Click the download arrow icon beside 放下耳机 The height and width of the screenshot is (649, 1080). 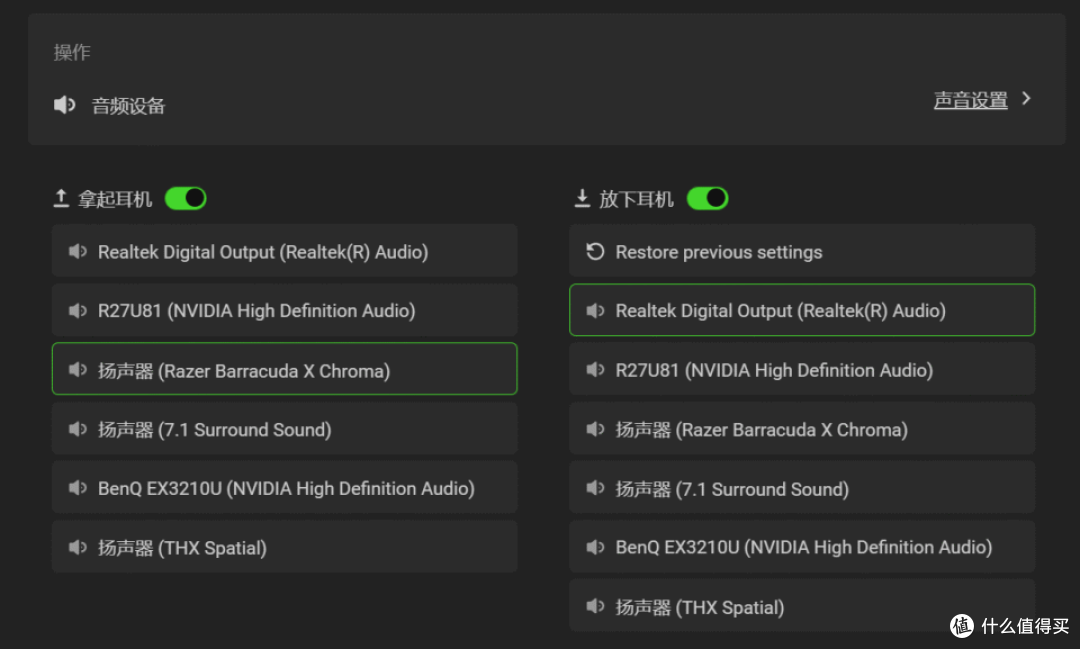point(582,198)
